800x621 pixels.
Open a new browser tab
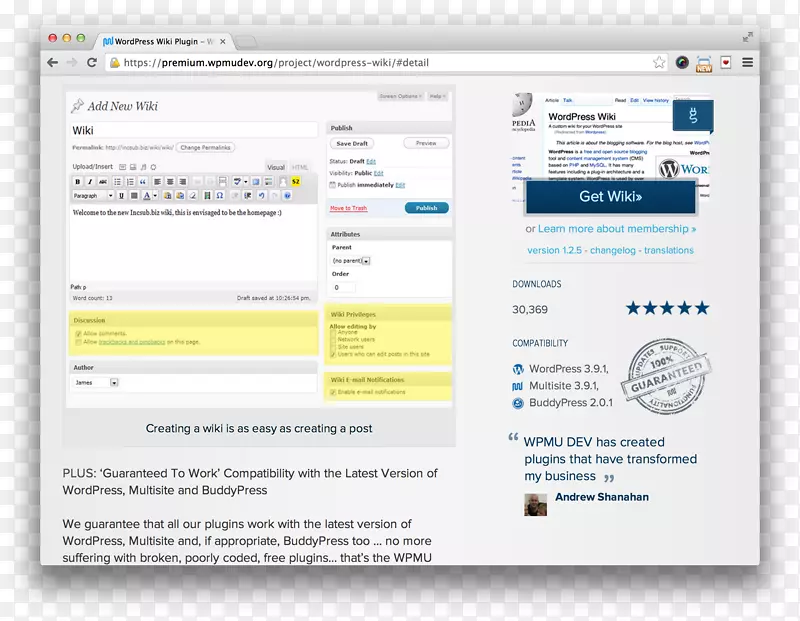click(x=246, y=42)
